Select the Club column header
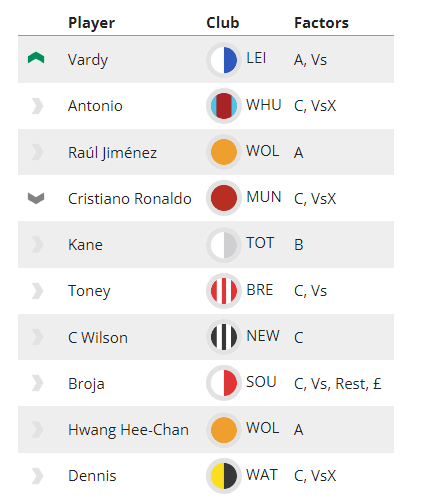This screenshot has width=423, height=498. tap(223, 23)
